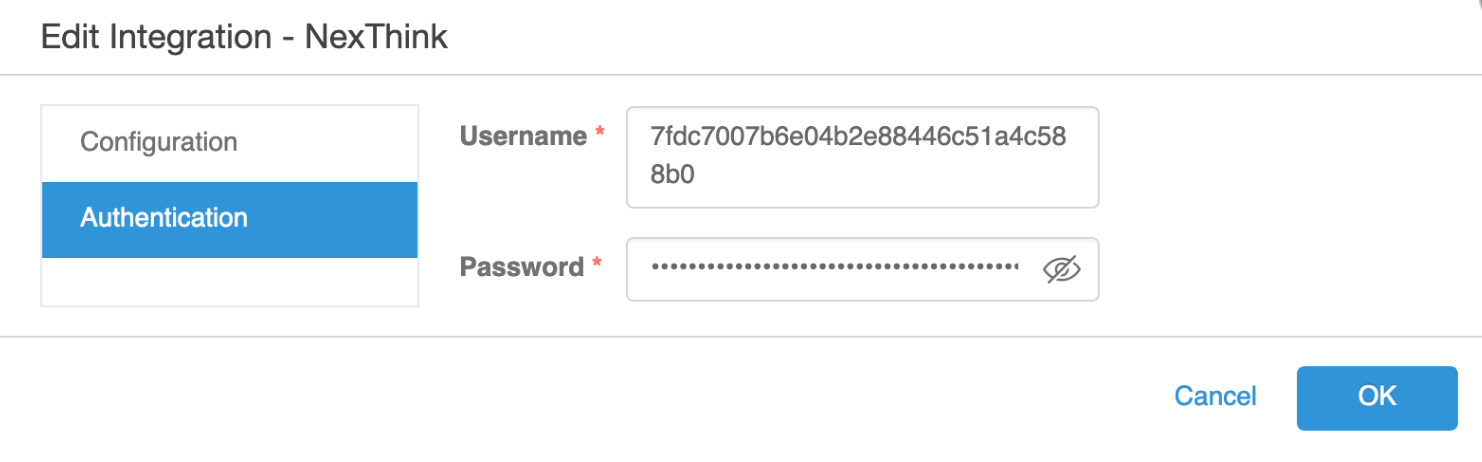
Task: Open the Configuration tab
Action: click(159, 142)
